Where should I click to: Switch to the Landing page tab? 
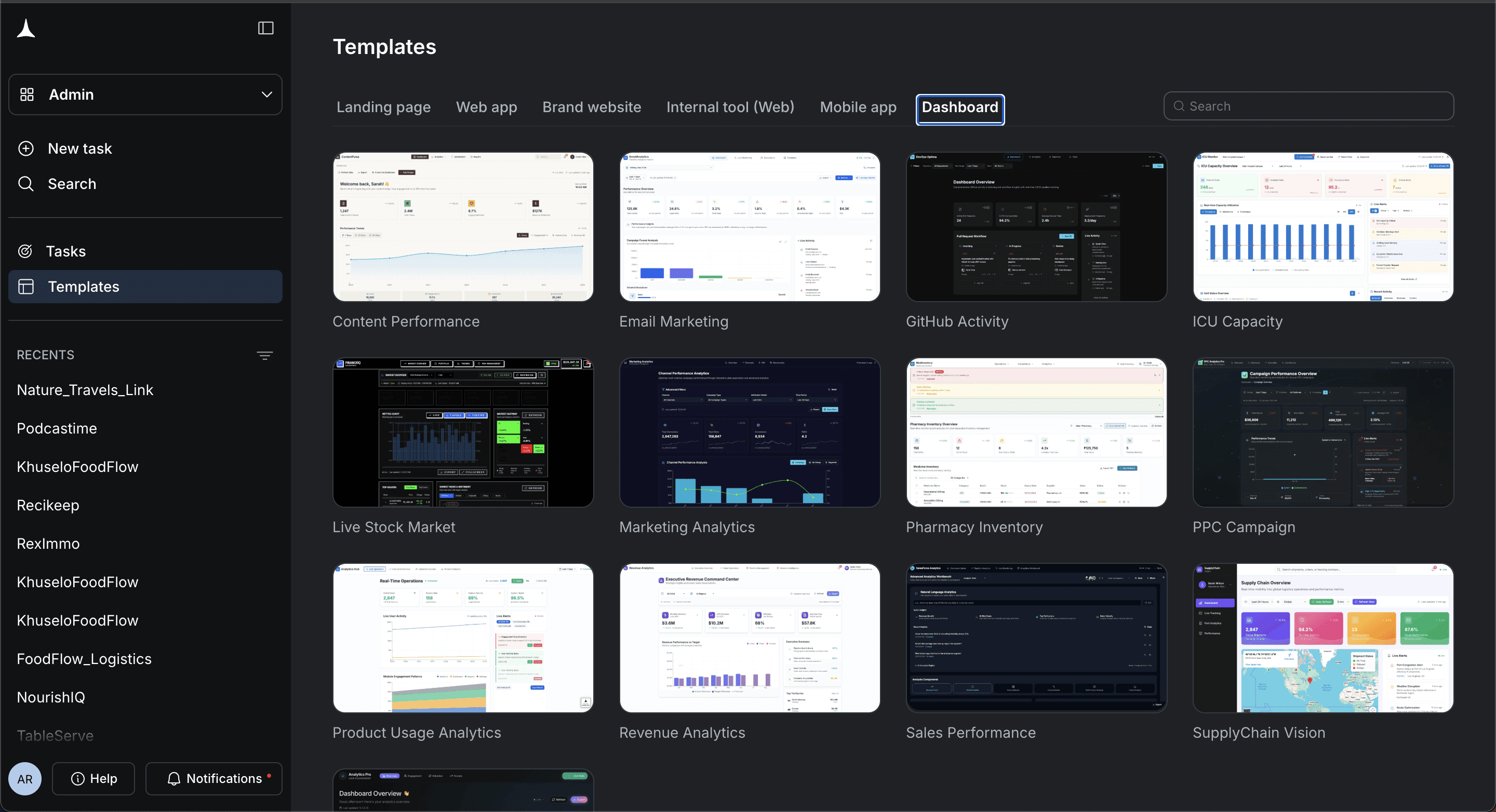(x=383, y=107)
